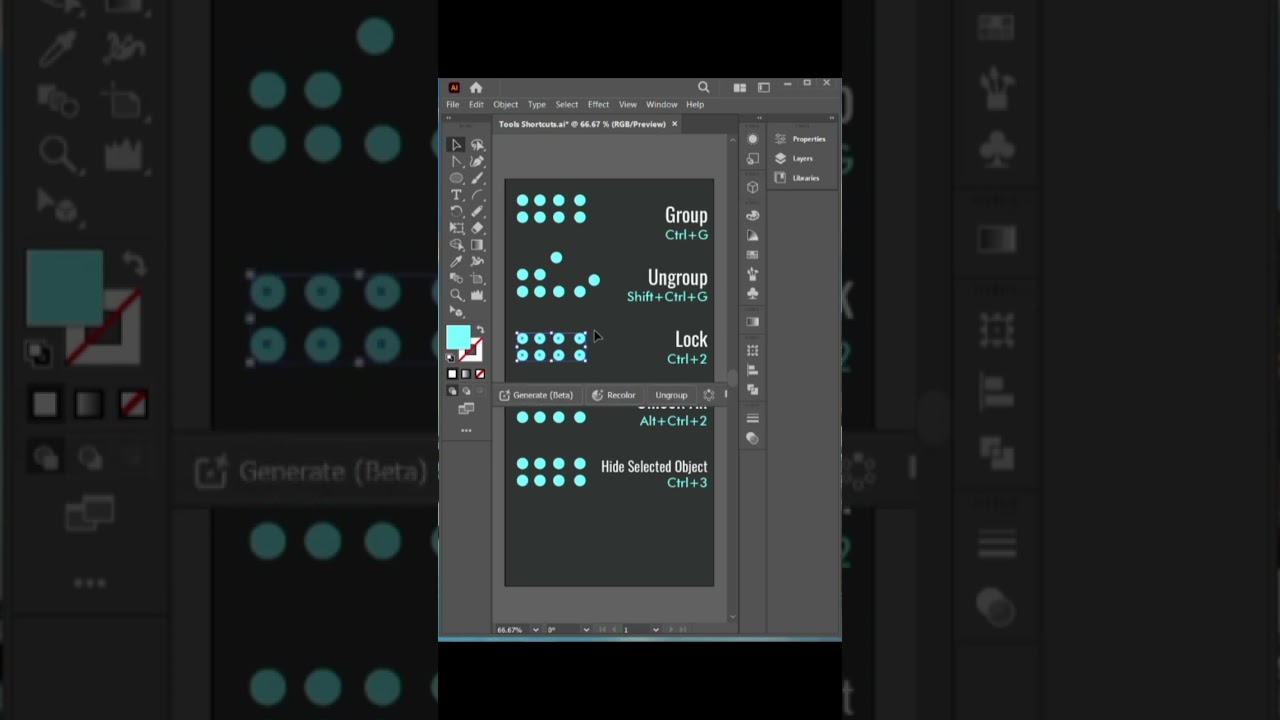Open the File menu
Screen dimensions: 1280x720
(x=452, y=104)
